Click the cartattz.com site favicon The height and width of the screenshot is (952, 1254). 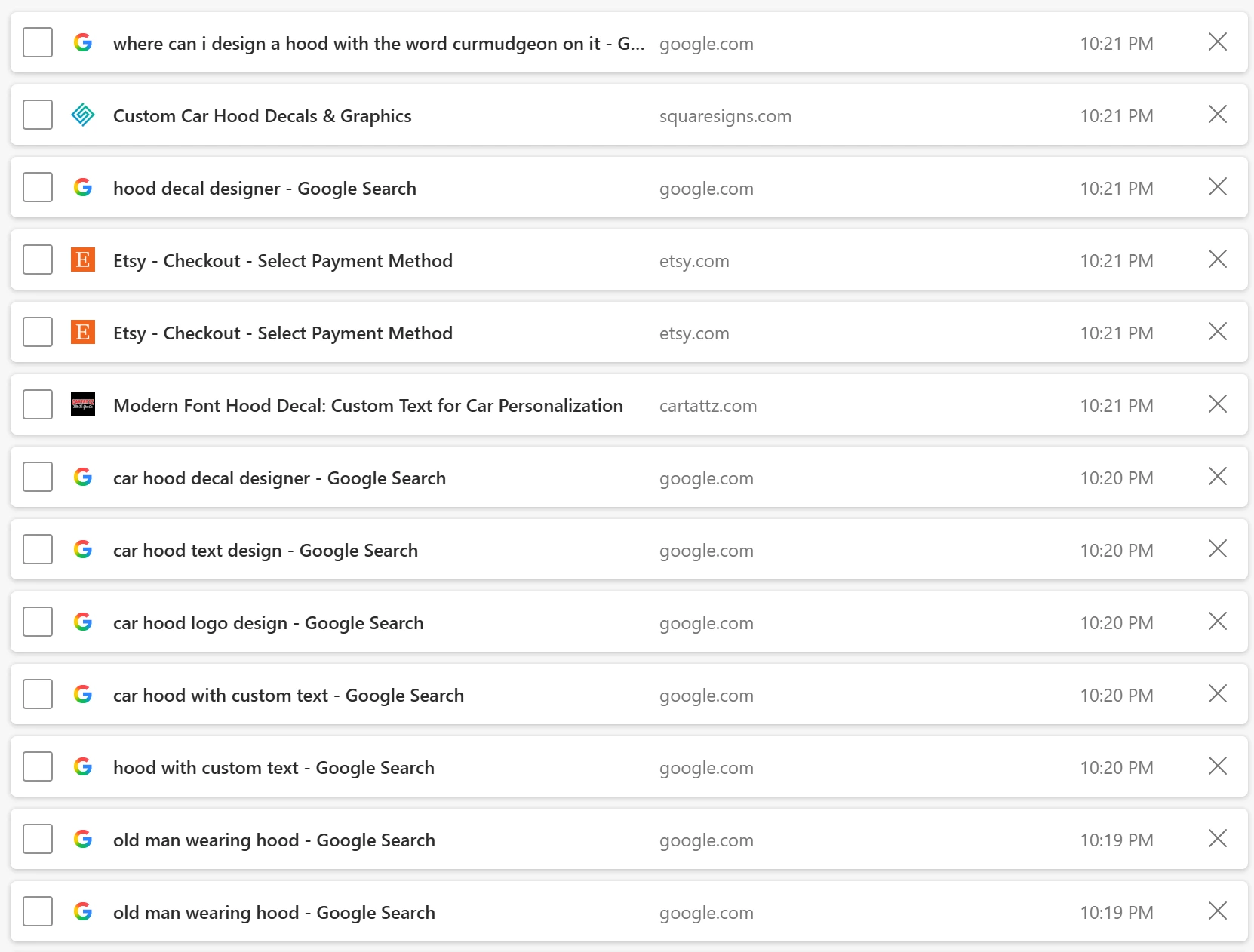[x=83, y=405]
